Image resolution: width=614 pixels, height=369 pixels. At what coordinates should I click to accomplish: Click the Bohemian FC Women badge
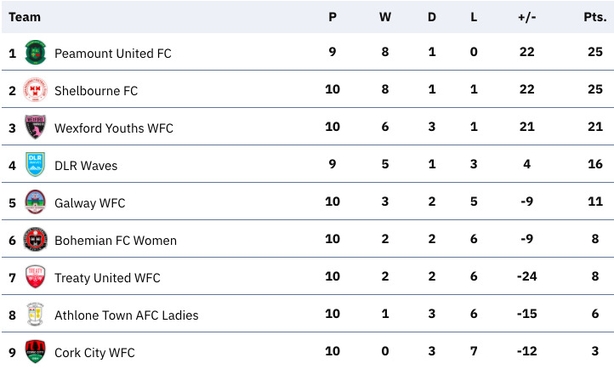tap(35, 239)
